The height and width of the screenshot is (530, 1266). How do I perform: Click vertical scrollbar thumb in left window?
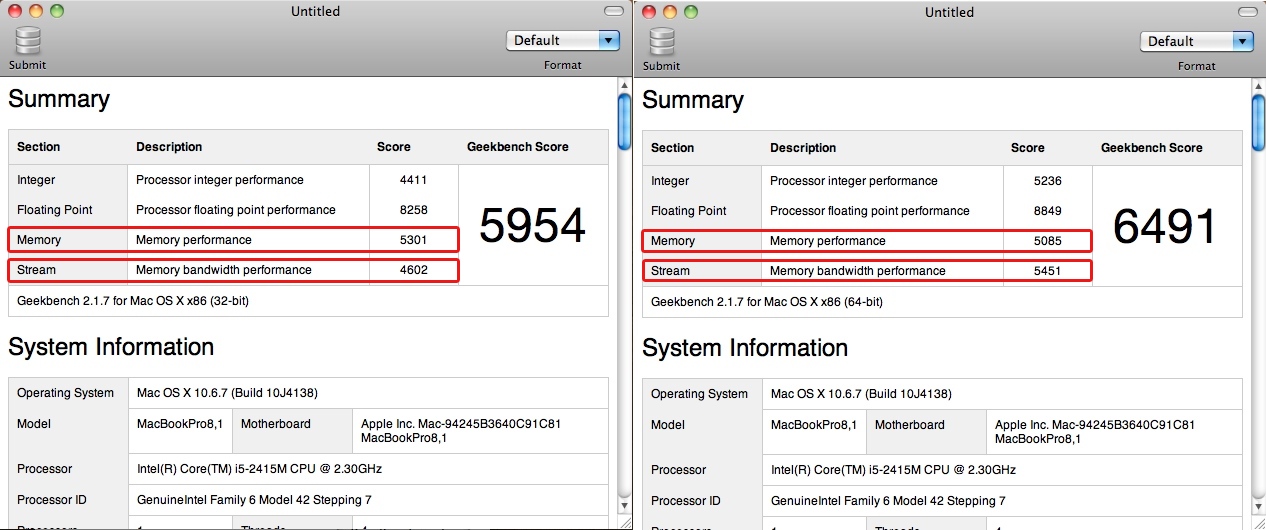[x=624, y=120]
